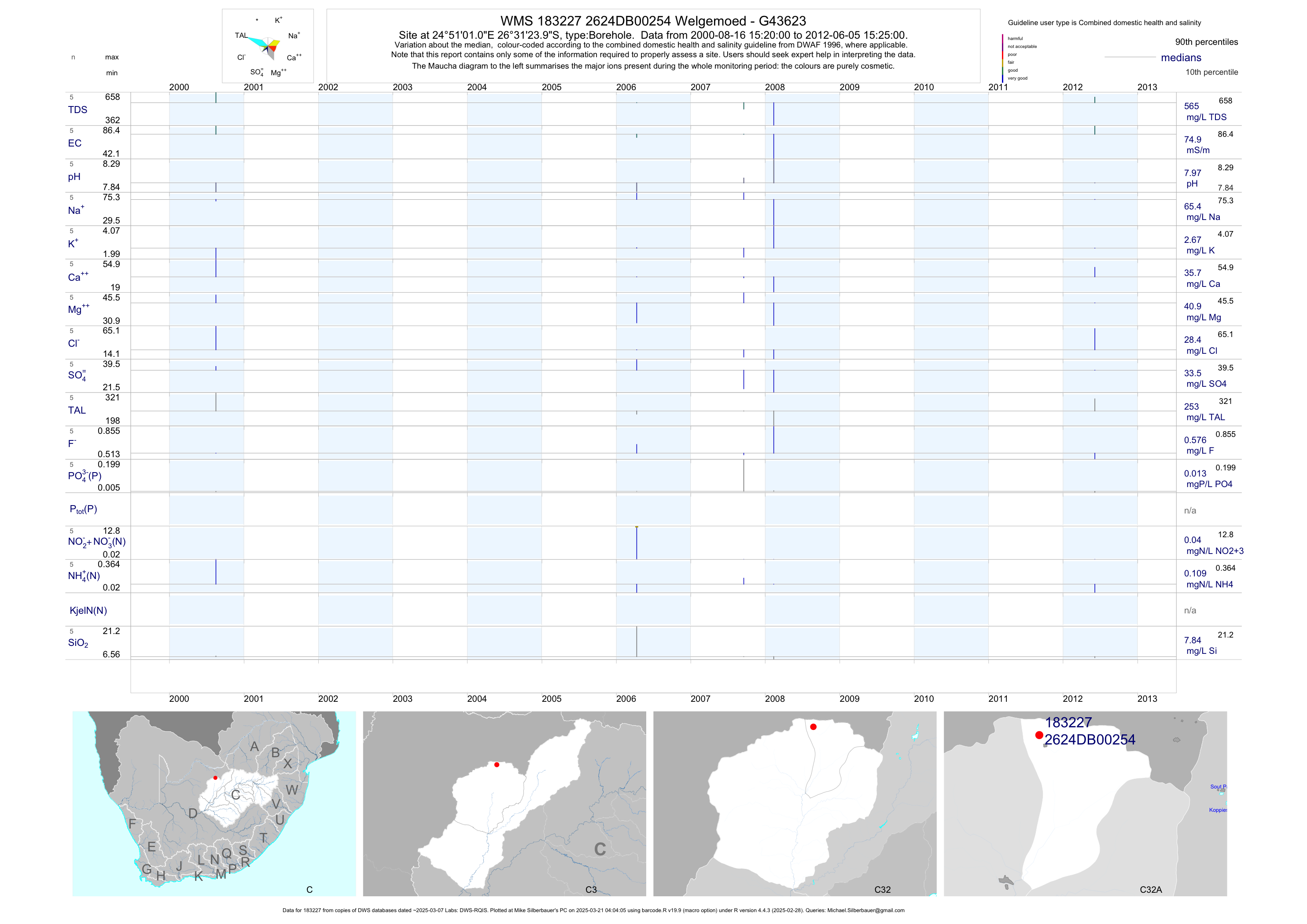Click the red dot on the C3 map
Viewport: 1307px width, 924px height.
pyautogui.click(x=497, y=765)
